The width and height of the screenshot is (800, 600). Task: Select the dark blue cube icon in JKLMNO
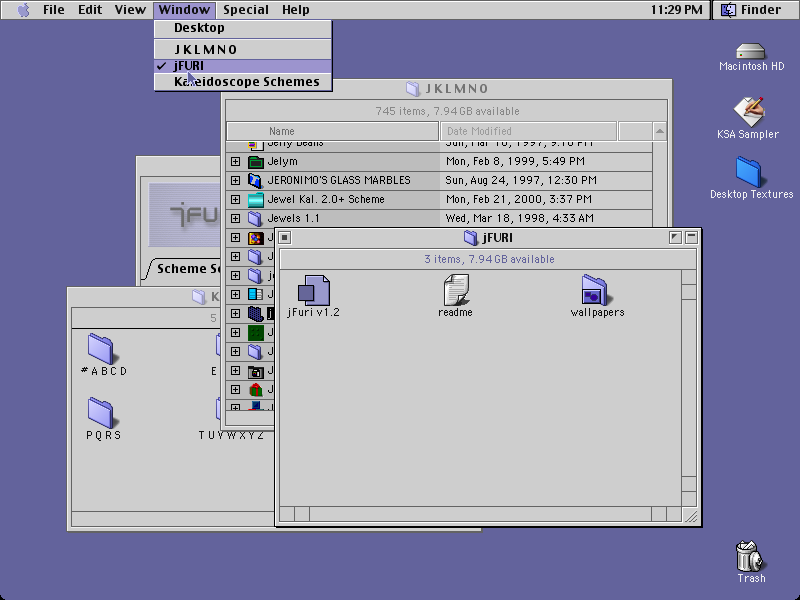point(256,313)
